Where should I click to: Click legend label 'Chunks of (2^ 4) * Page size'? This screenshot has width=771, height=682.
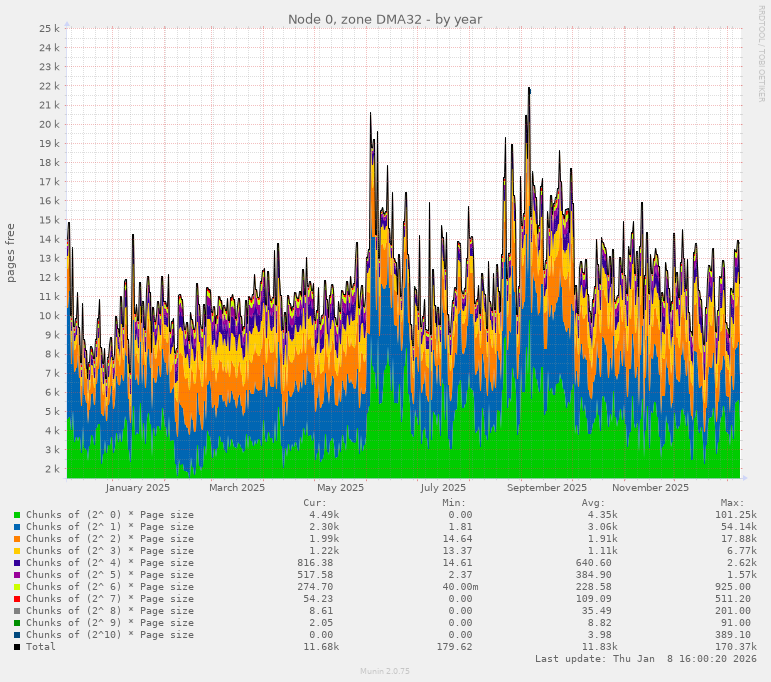coord(110,563)
